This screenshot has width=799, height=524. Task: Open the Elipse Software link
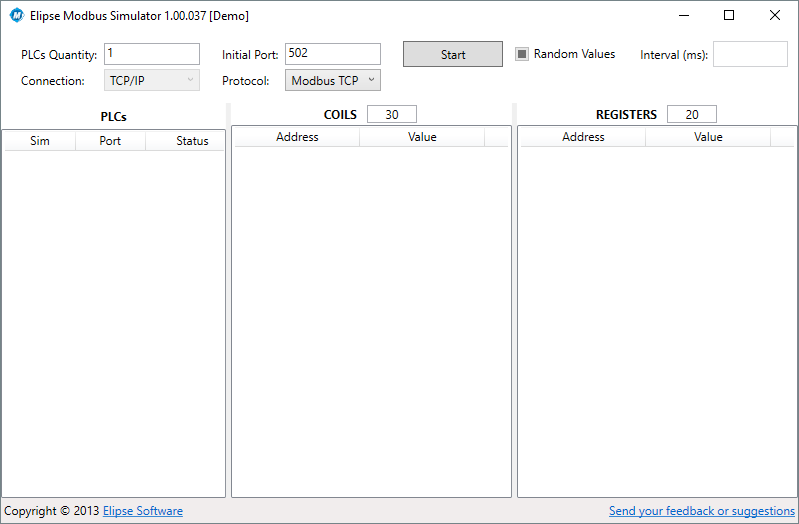pyautogui.click(x=143, y=511)
